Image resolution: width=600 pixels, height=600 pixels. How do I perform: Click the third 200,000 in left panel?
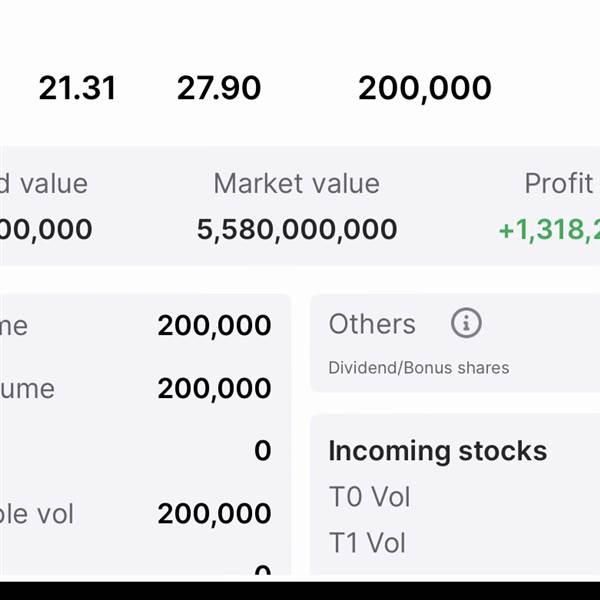[x=214, y=514]
